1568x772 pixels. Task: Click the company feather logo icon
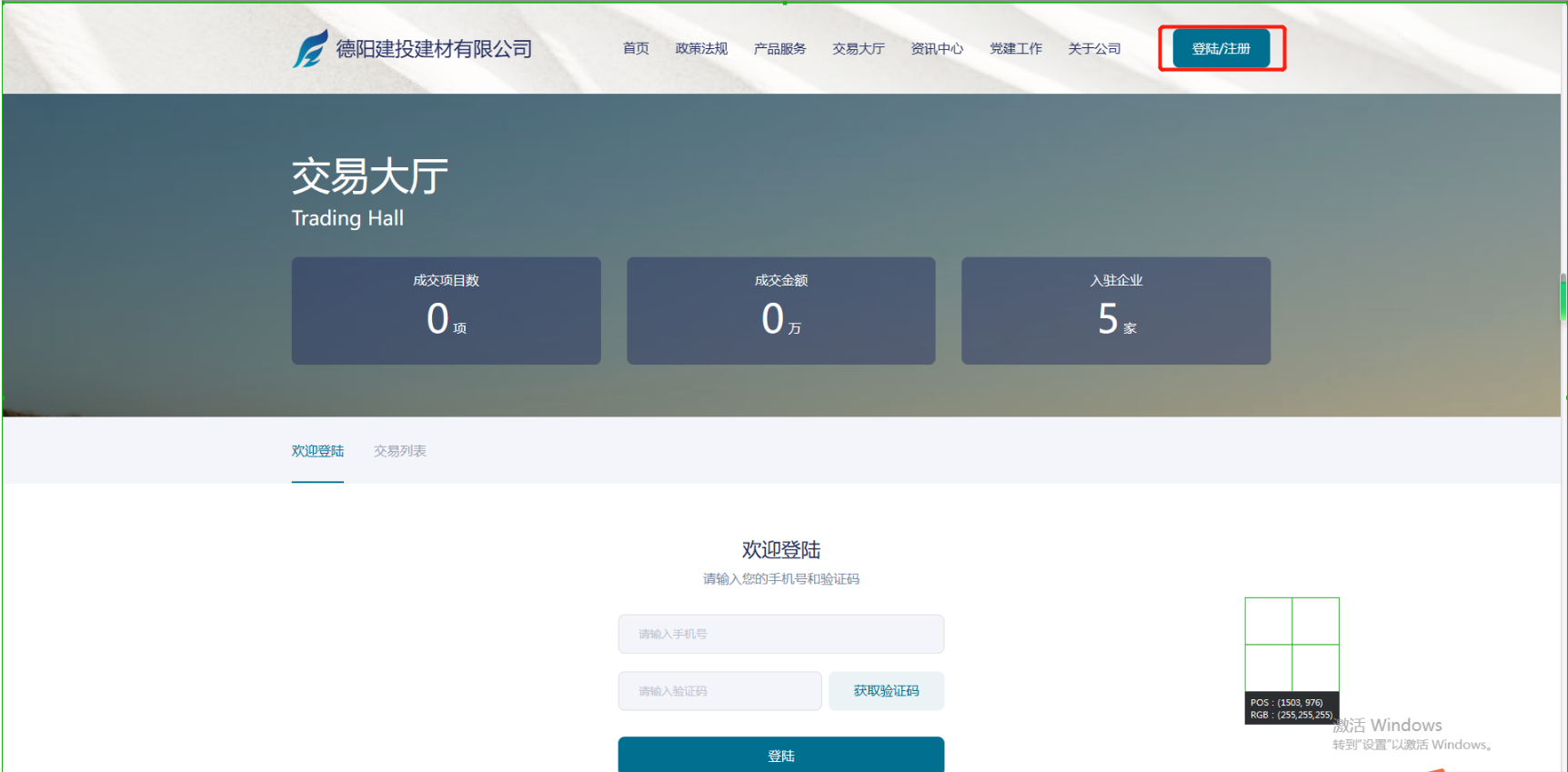point(310,48)
